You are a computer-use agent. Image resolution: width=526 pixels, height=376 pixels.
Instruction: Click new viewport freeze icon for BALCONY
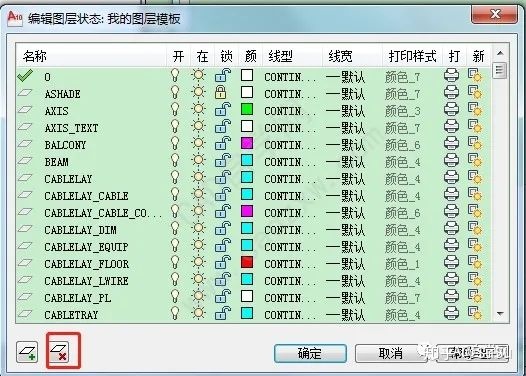(x=475, y=143)
